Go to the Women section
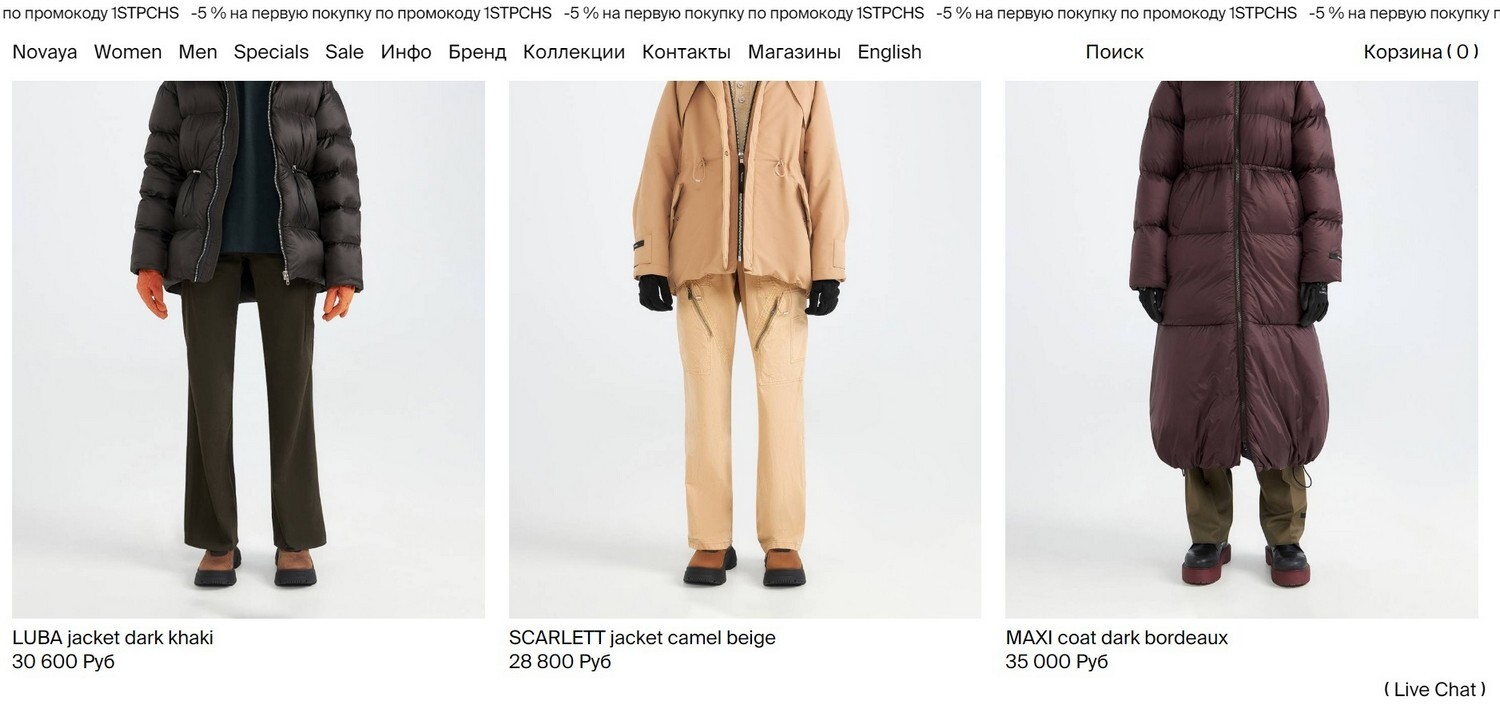Viewport: 1500px width, 717px height. [128, 52]
